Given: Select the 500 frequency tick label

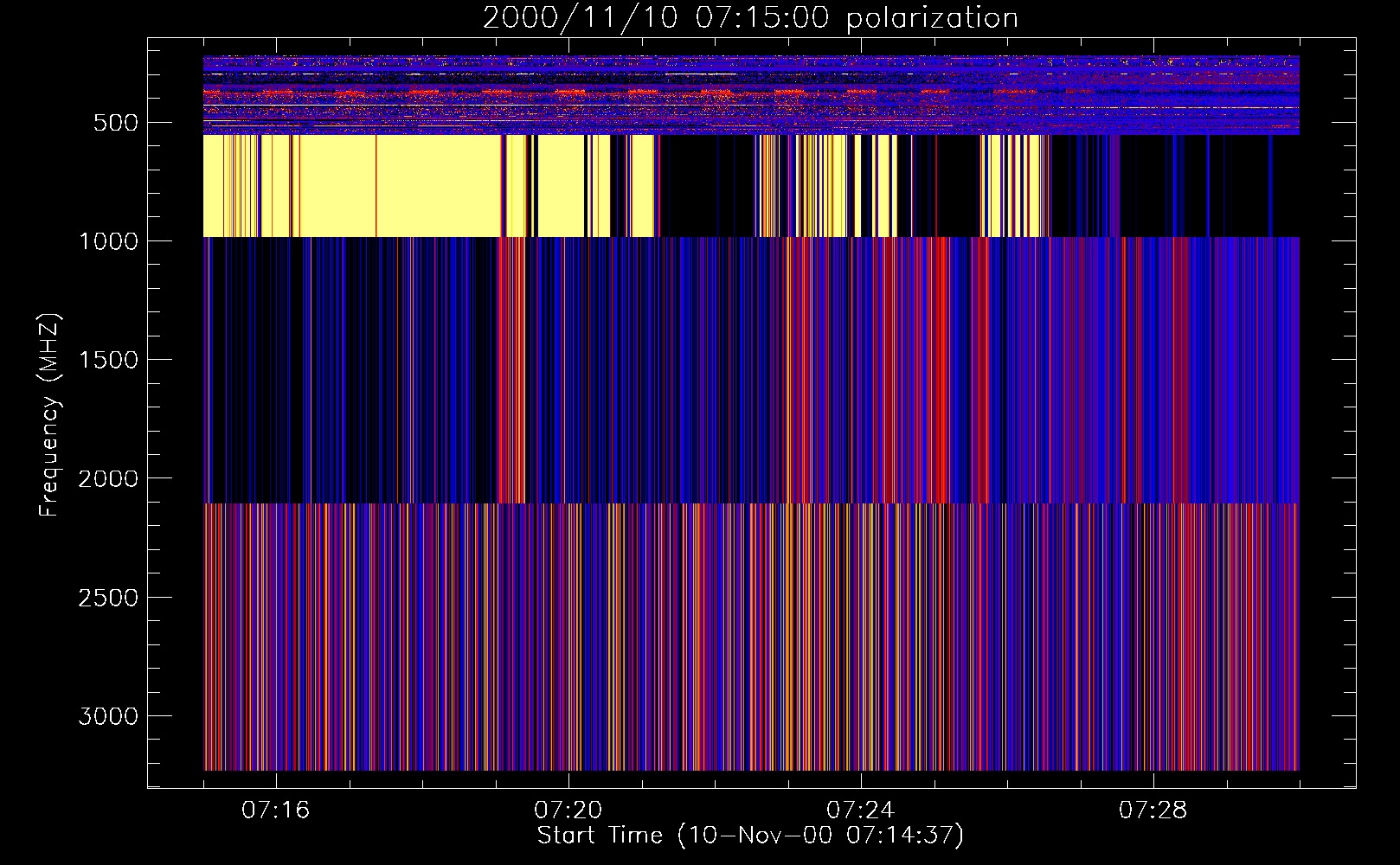Looking at the screenshot, I should click(x=116, y=123).
